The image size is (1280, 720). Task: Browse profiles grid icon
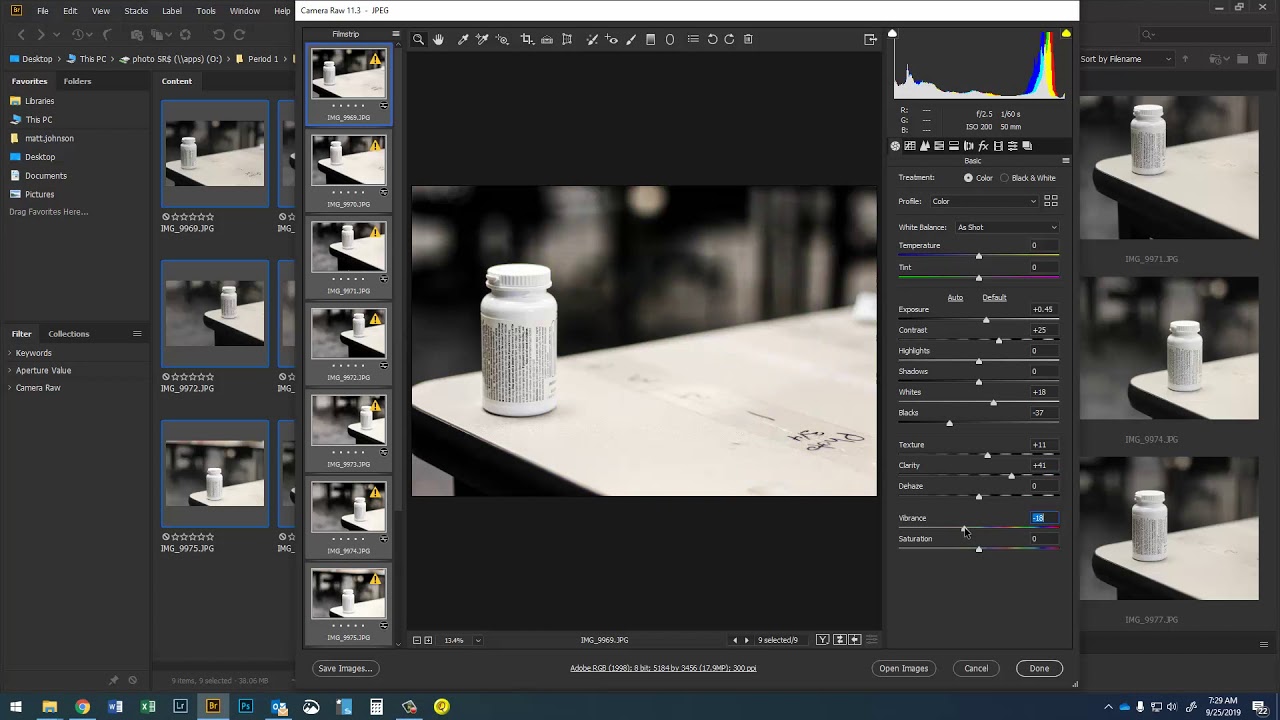(1051, 201)
